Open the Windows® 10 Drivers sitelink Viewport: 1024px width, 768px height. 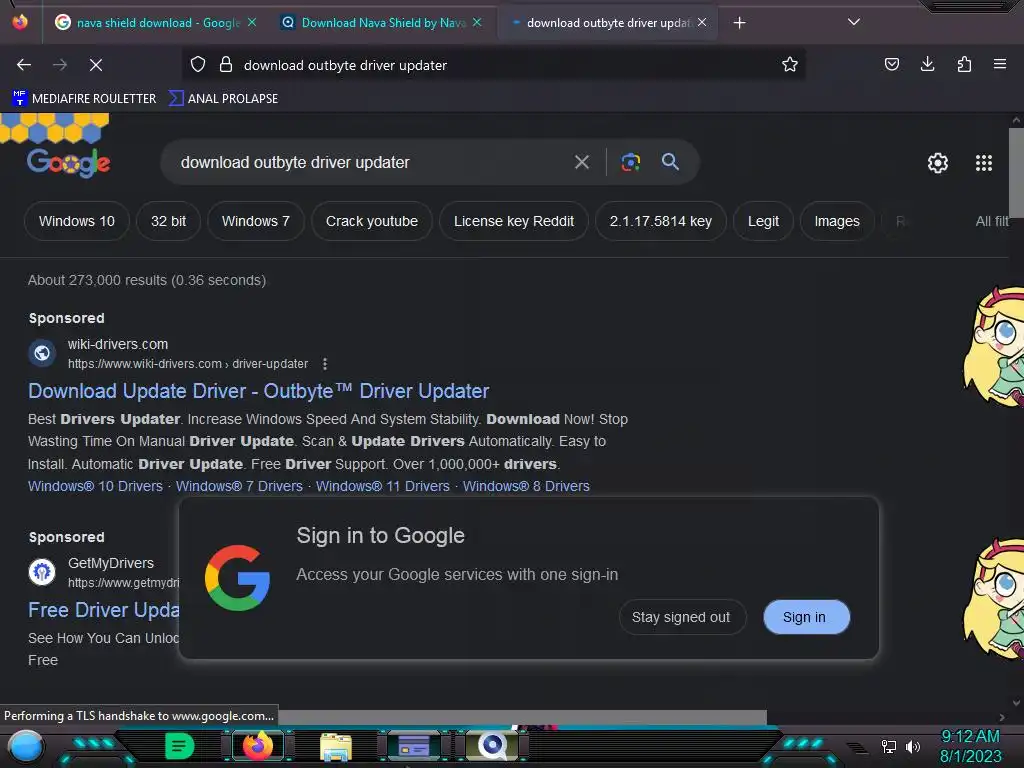click(95, 486)
